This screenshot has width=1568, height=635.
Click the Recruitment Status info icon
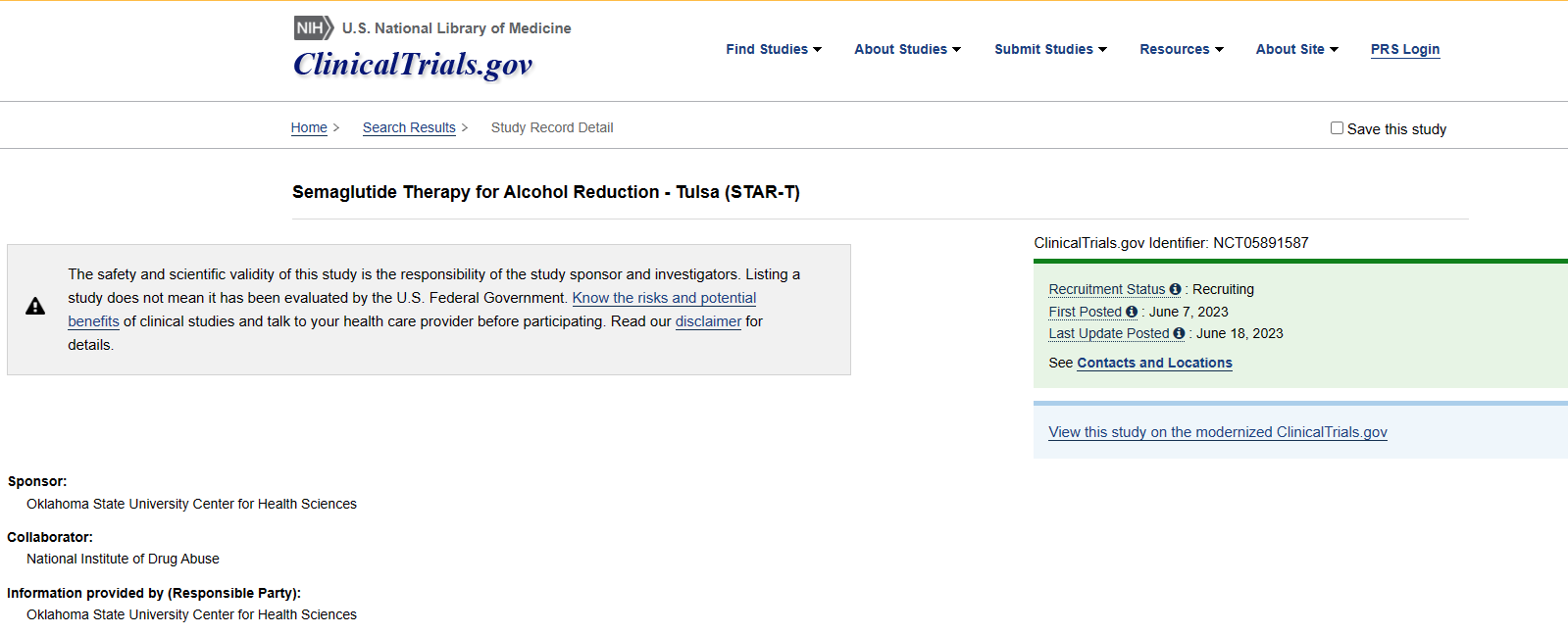1175,289
